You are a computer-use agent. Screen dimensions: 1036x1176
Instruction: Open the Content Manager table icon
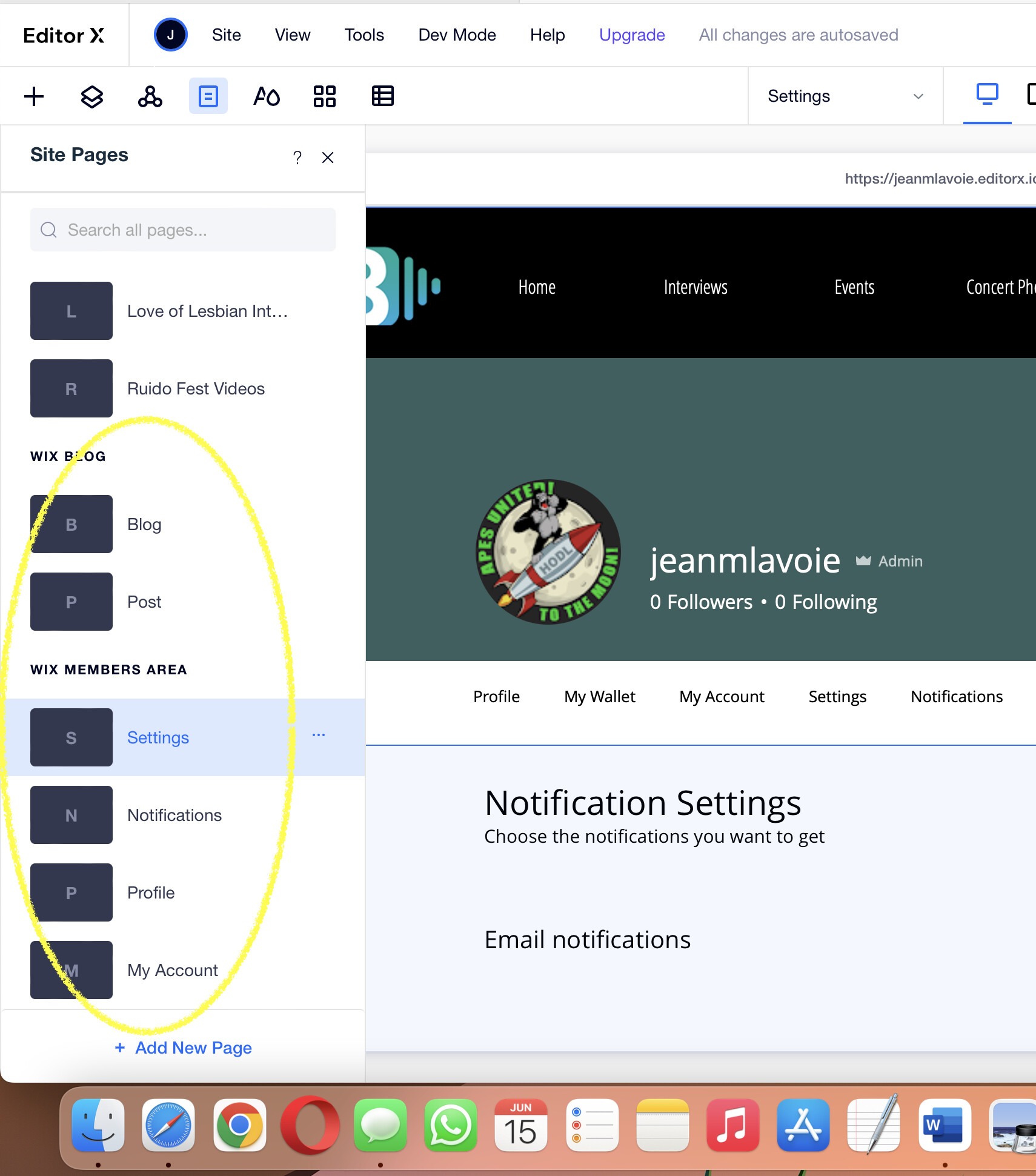pyautogui.click(x=383, y=96)
